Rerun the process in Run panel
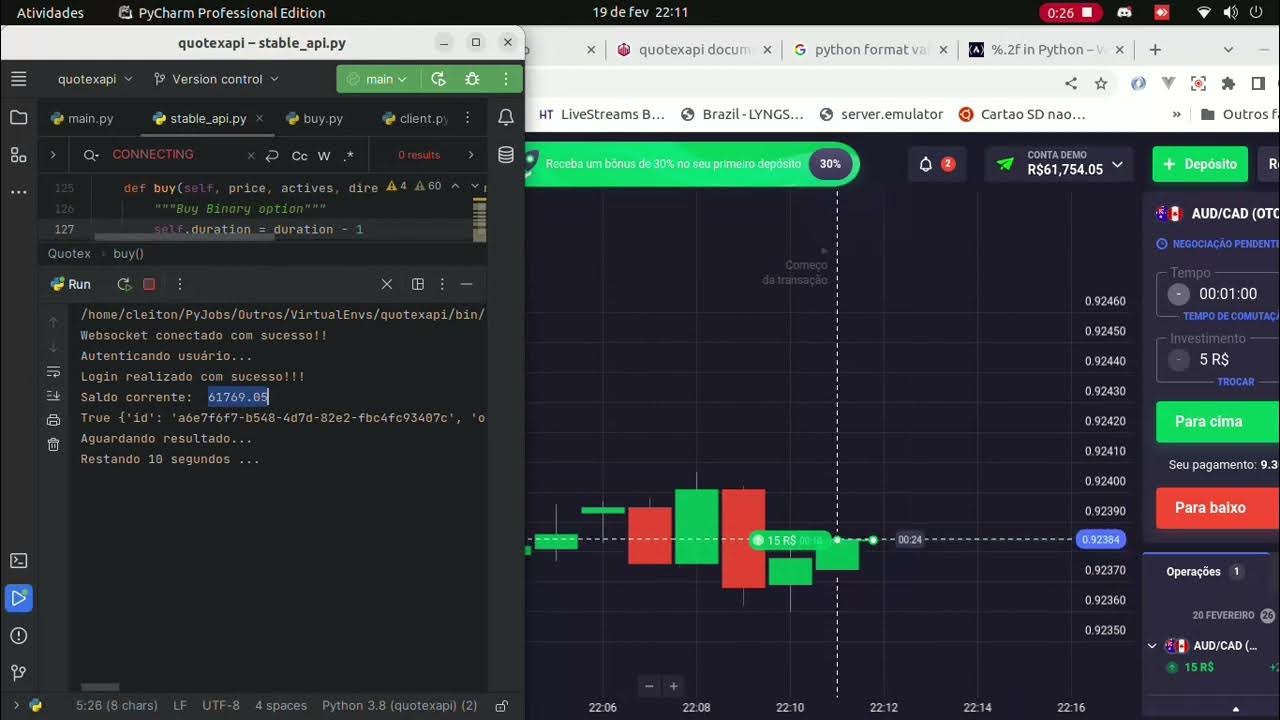The height and width of the screenshot is (720, 1280). click(x=124, y=284)
